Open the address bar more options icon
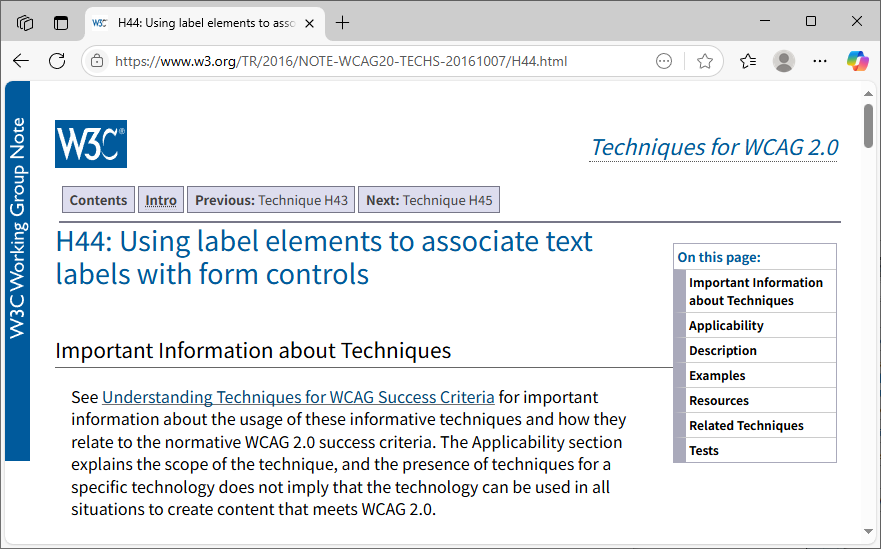The height and width of the screenshot is (549, 881). [x=664, y=61]
